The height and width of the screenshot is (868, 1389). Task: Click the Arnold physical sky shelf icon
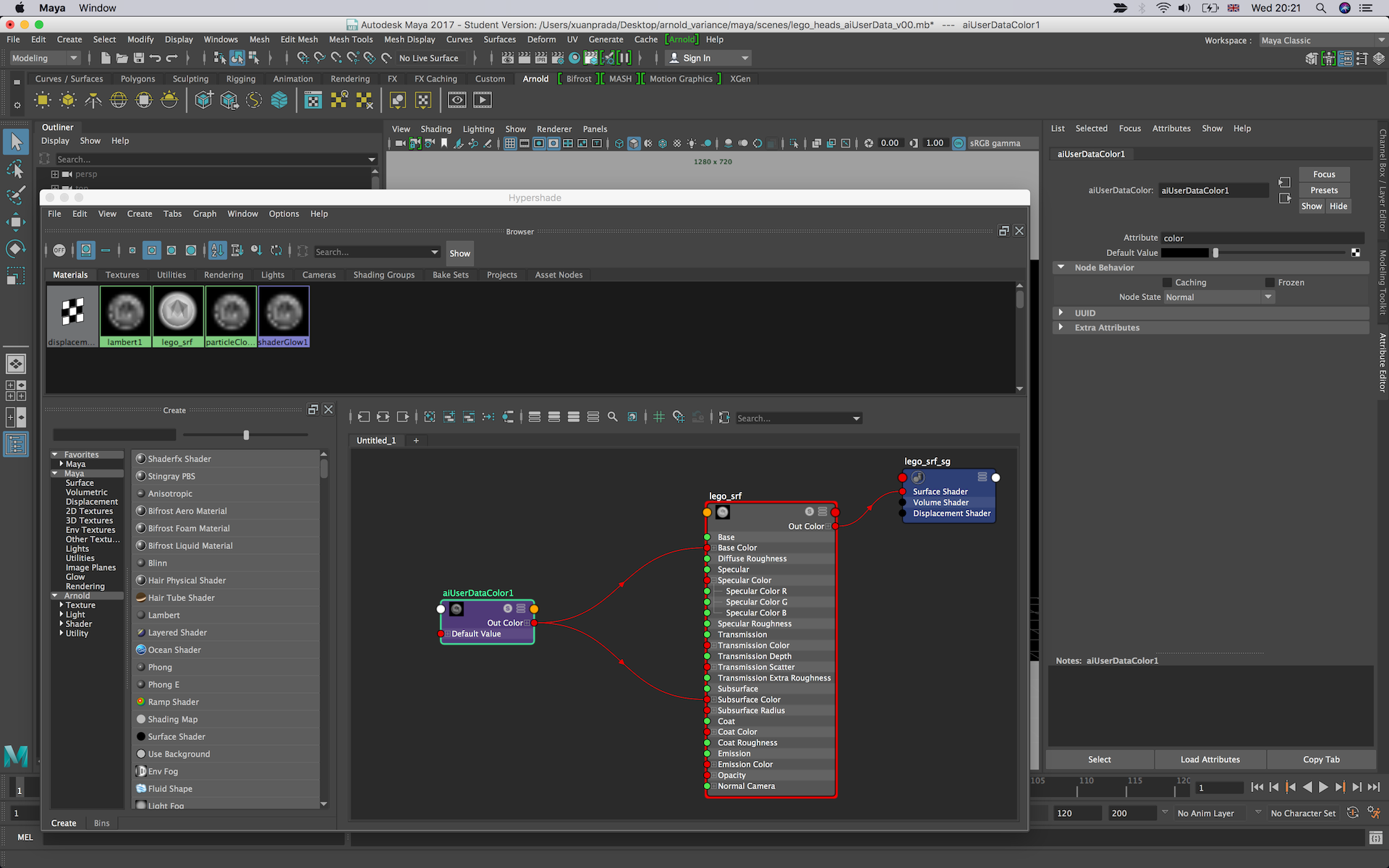pos(169,100)
